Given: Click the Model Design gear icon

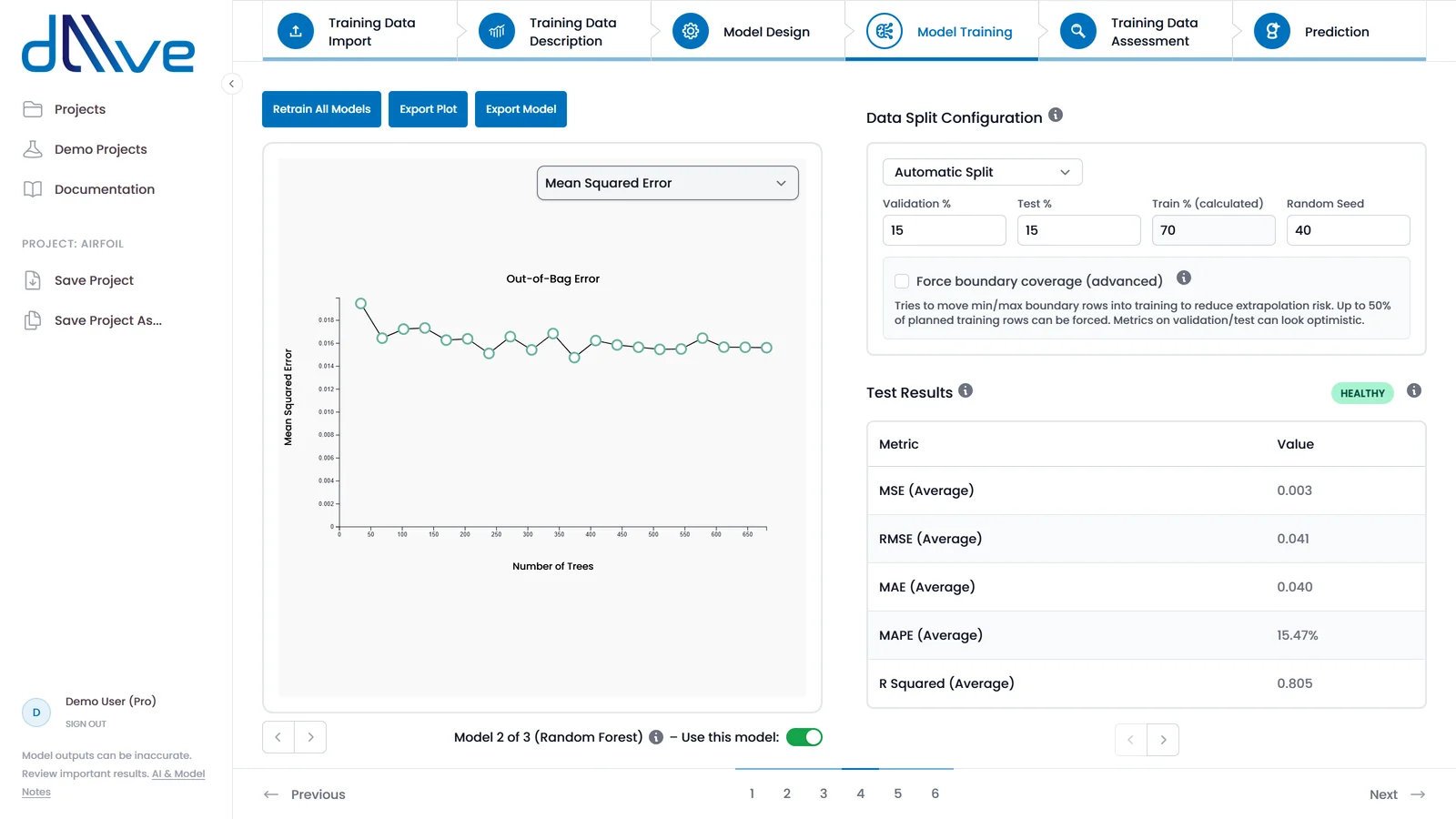Looking at the screenshot, I should (691, 31).
